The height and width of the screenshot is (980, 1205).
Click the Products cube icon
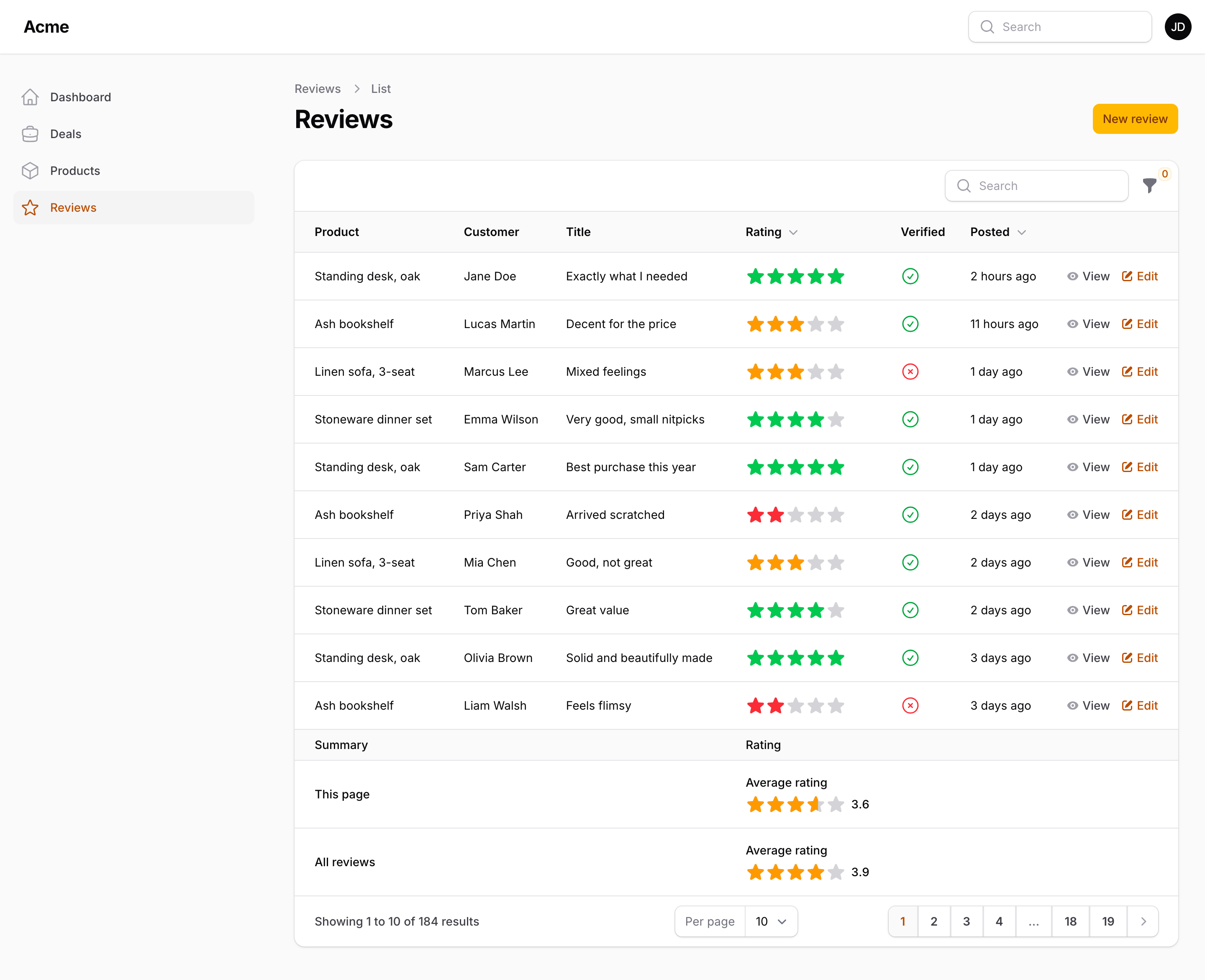coord(30,170)
